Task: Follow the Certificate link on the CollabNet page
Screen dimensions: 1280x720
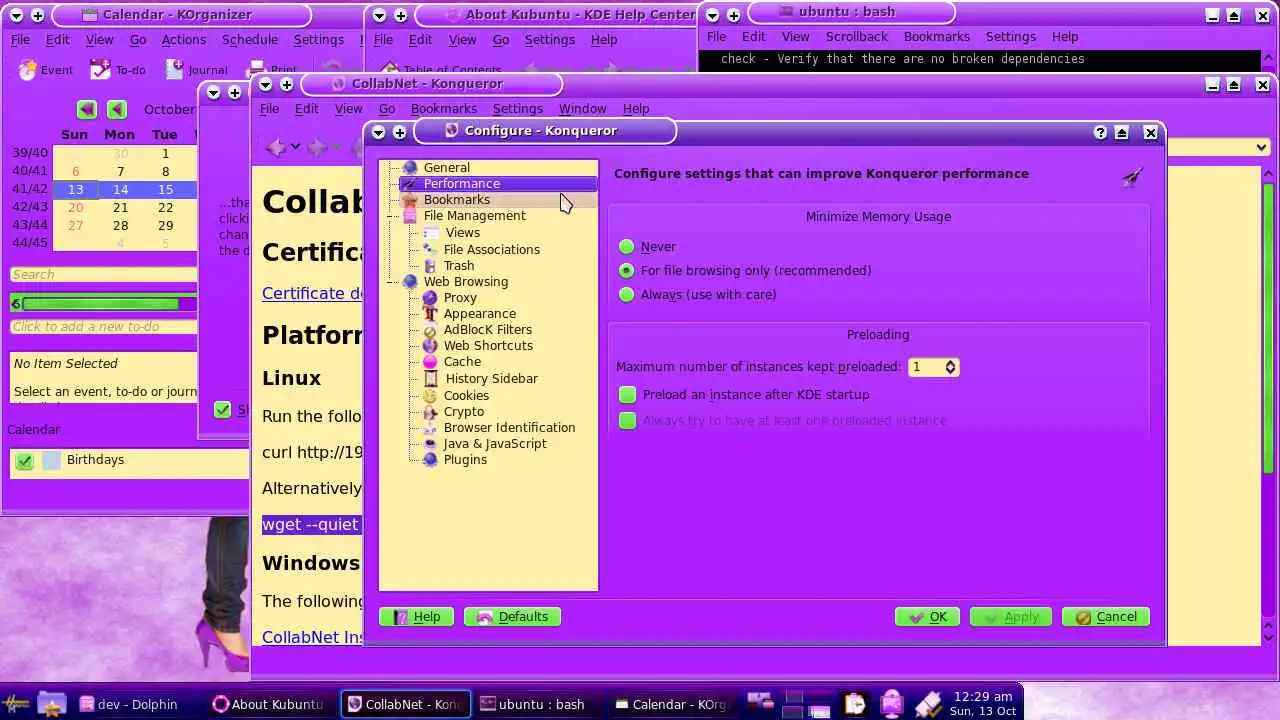Action: coord(312,293)
